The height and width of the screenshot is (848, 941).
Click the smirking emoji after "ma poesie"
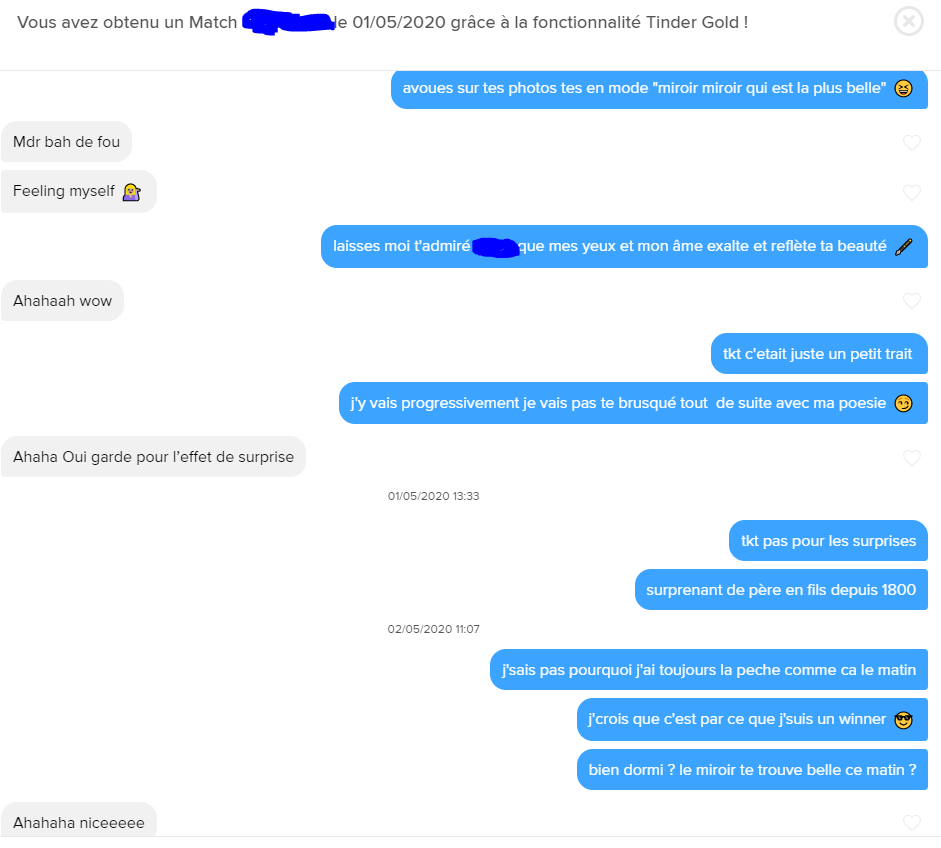click(x=903, y=403)
